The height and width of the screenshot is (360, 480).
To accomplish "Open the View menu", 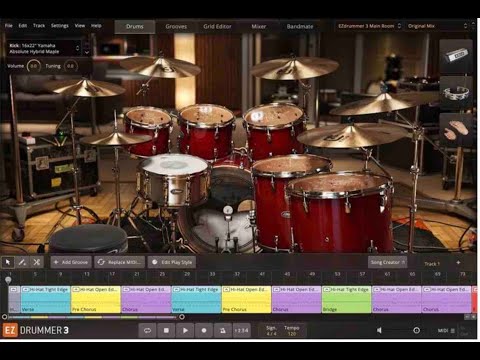I will (x=80, y=26).
